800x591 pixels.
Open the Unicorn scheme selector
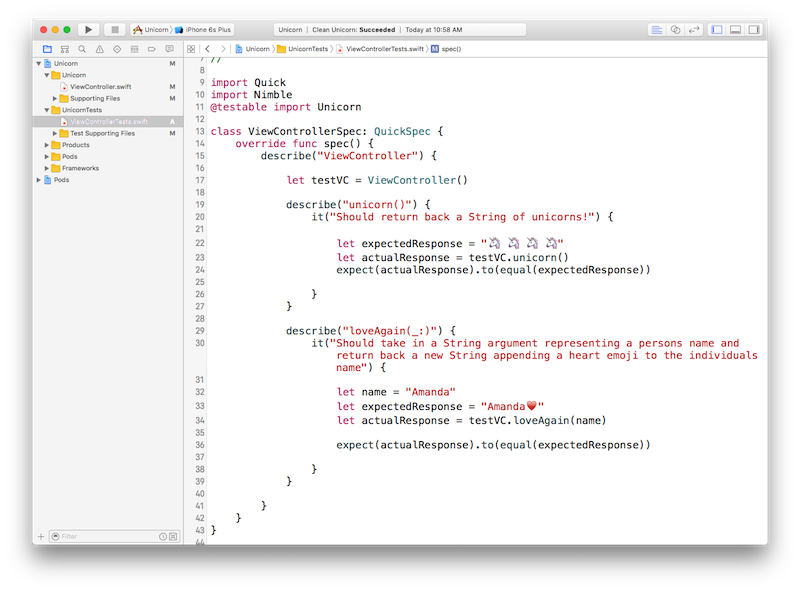coord(151,30)
